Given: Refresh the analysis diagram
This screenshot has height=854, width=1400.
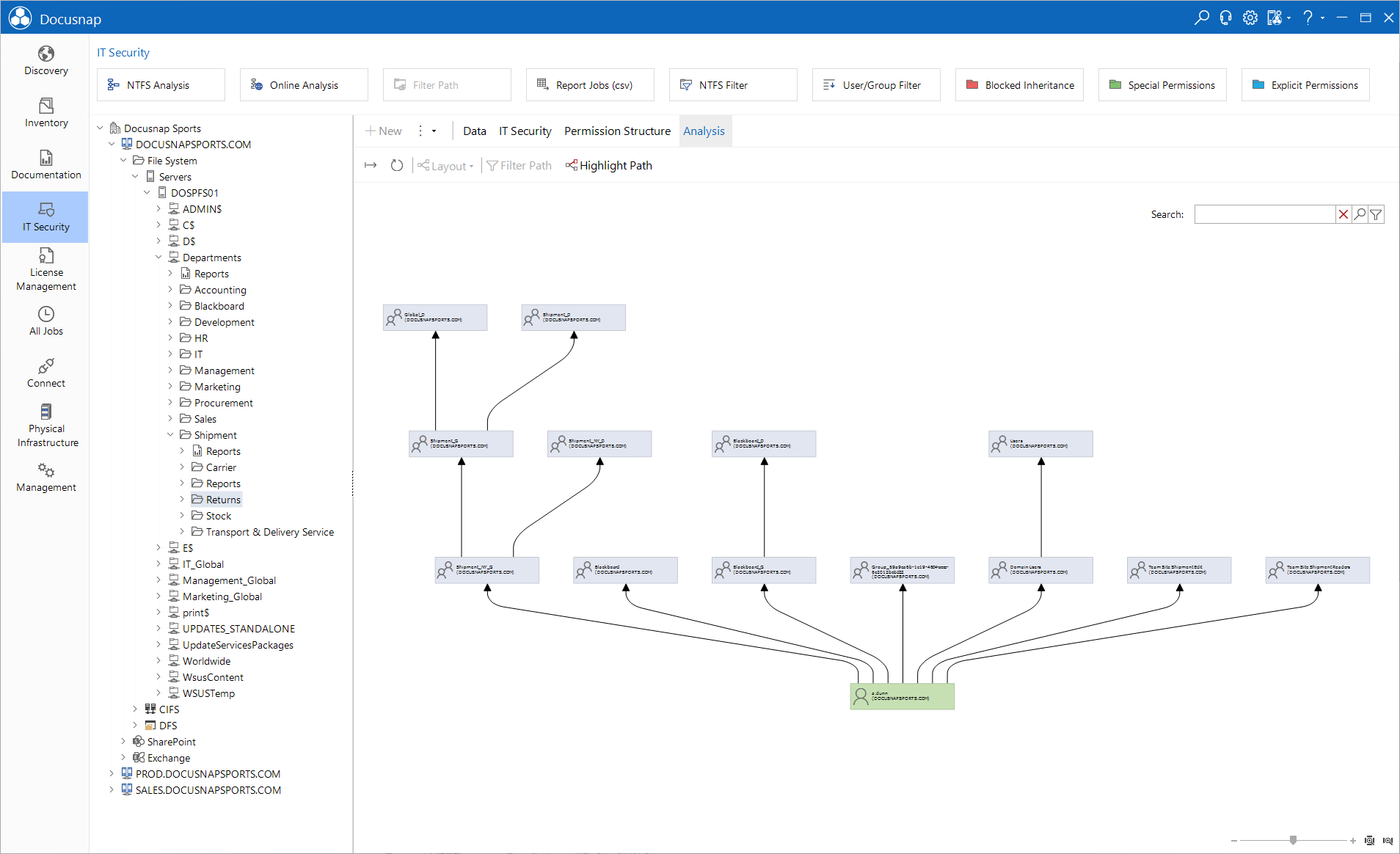Looking at the screenshot, I should [397, 165].
